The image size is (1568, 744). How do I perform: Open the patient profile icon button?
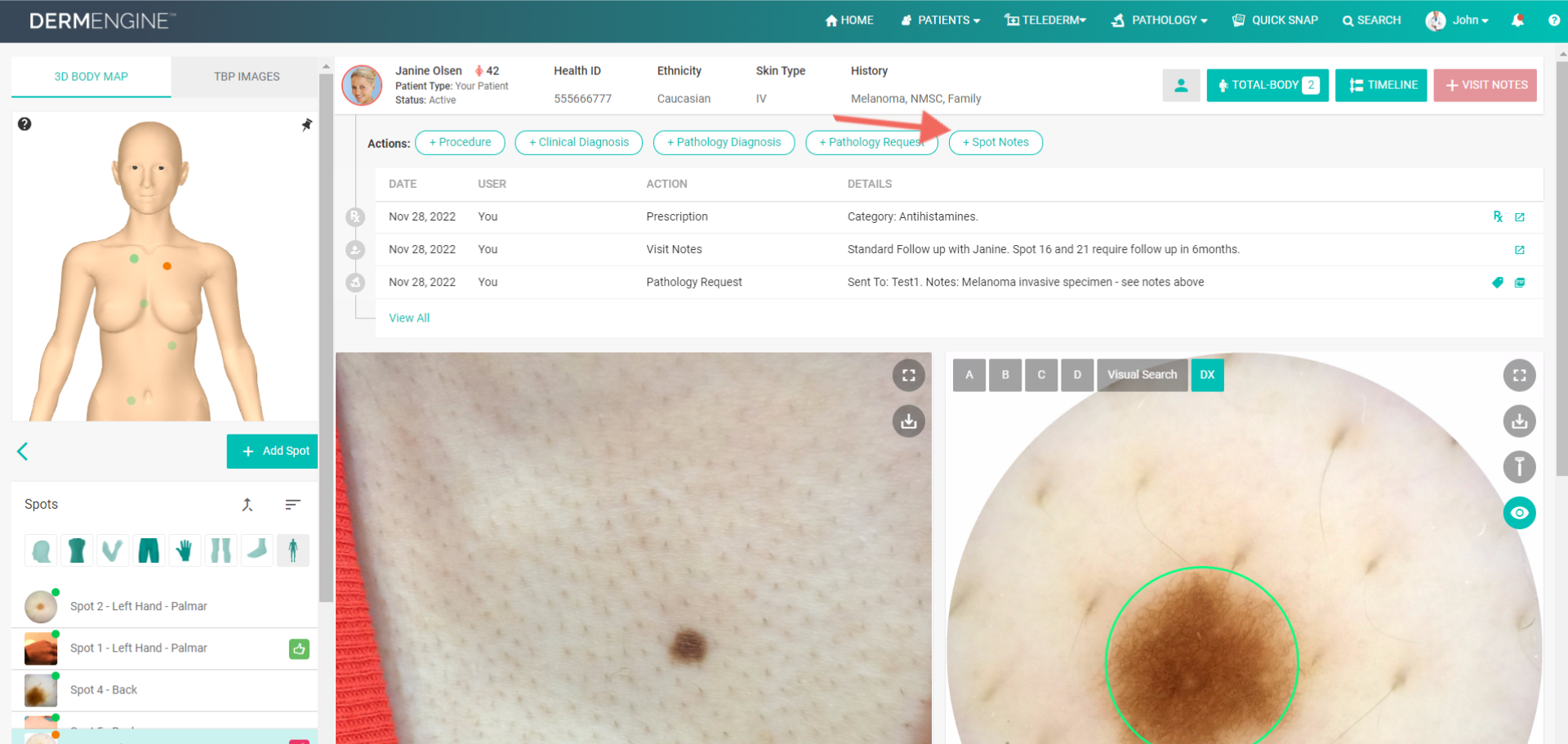click(x=1181, y=85)
